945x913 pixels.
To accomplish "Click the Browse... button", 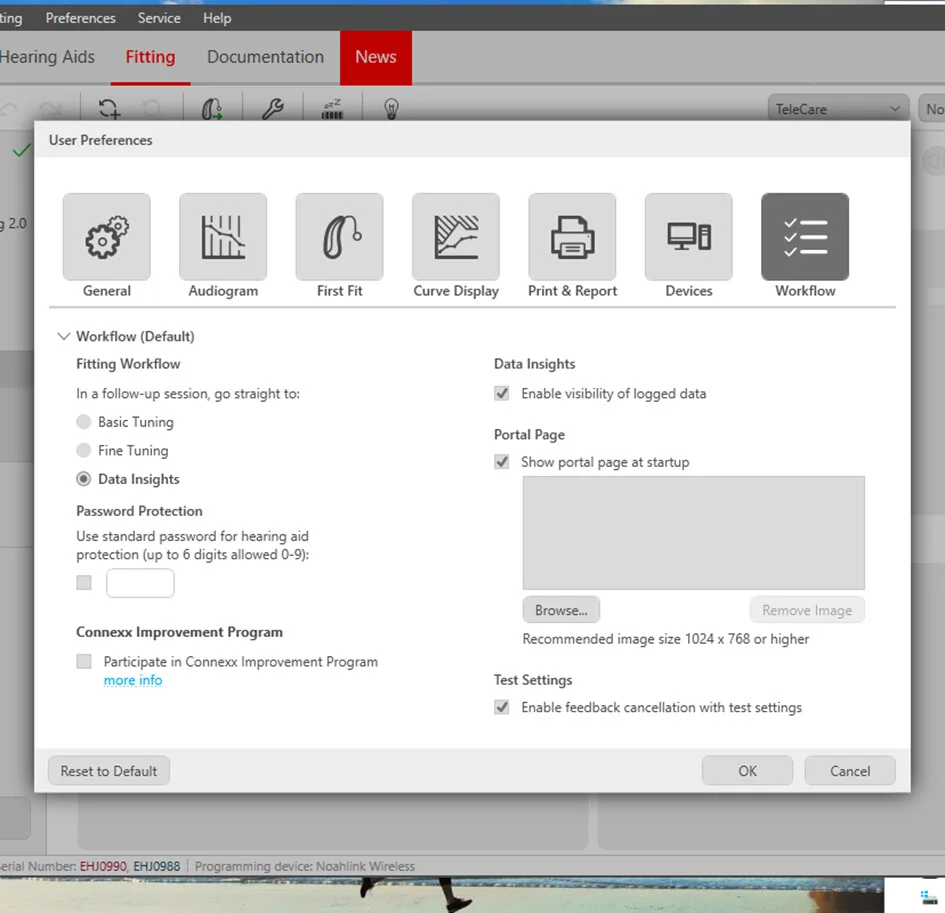I will coord(561,610).
